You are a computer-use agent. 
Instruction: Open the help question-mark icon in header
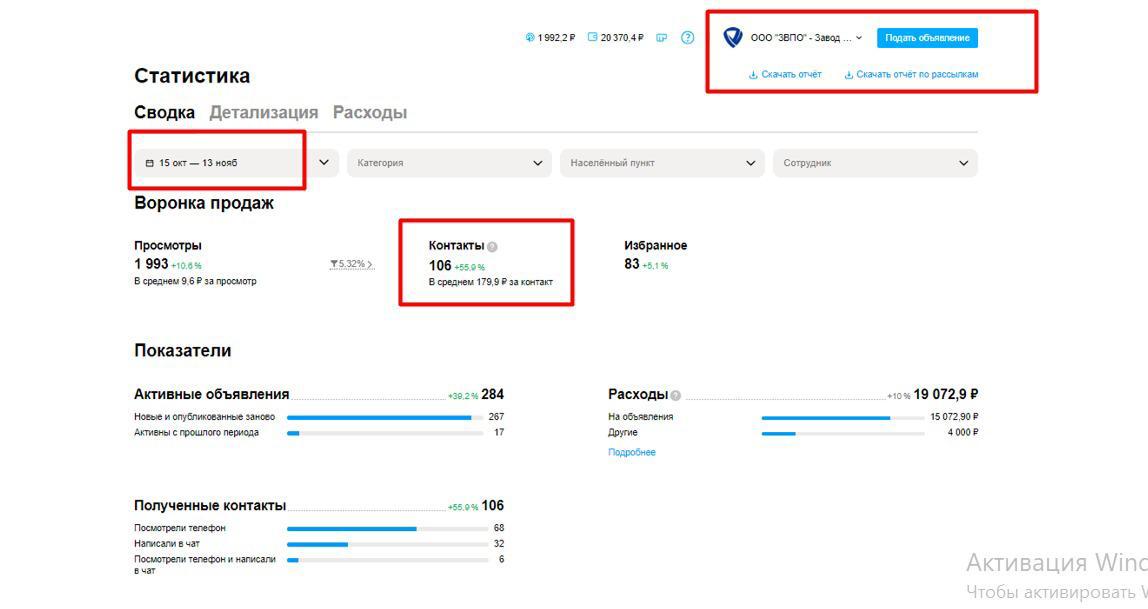[x=687, y=37]
